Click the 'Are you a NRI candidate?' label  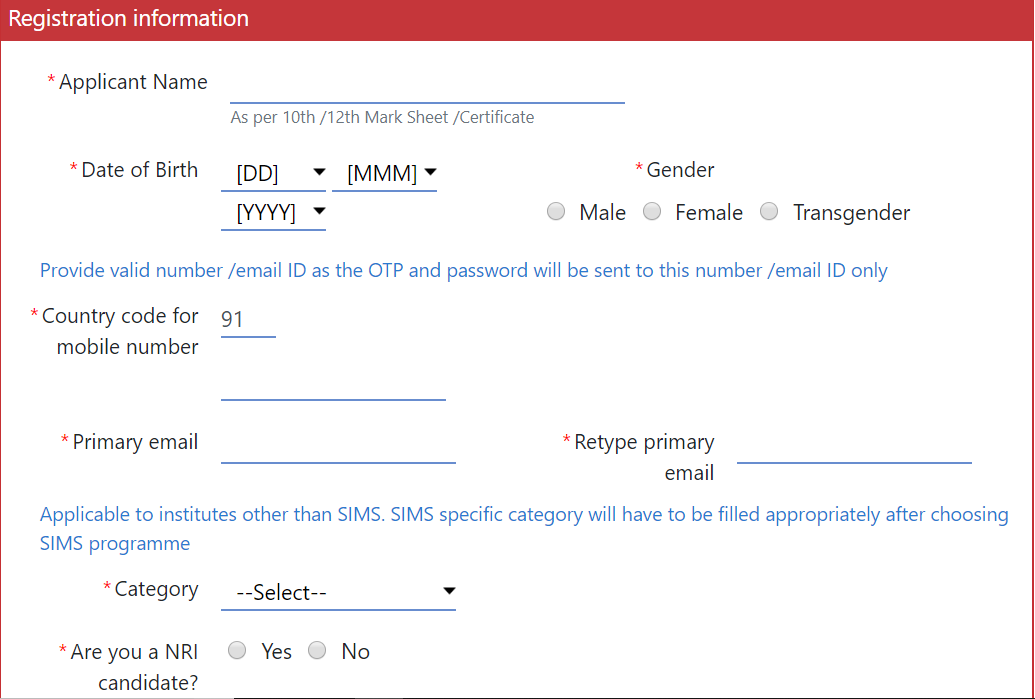point(135,667)
